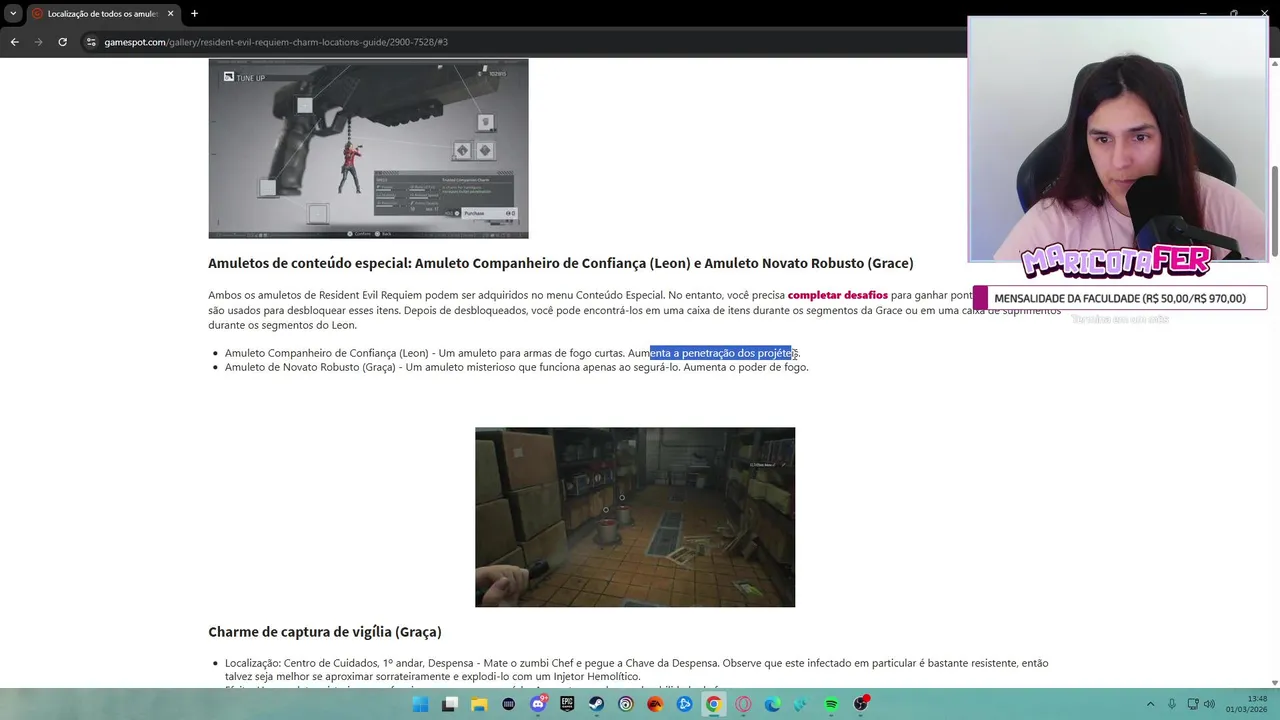Go back using browser back arrow
Screen dimensions: 1280x720
pyautogui.click(x=14, y=42)
